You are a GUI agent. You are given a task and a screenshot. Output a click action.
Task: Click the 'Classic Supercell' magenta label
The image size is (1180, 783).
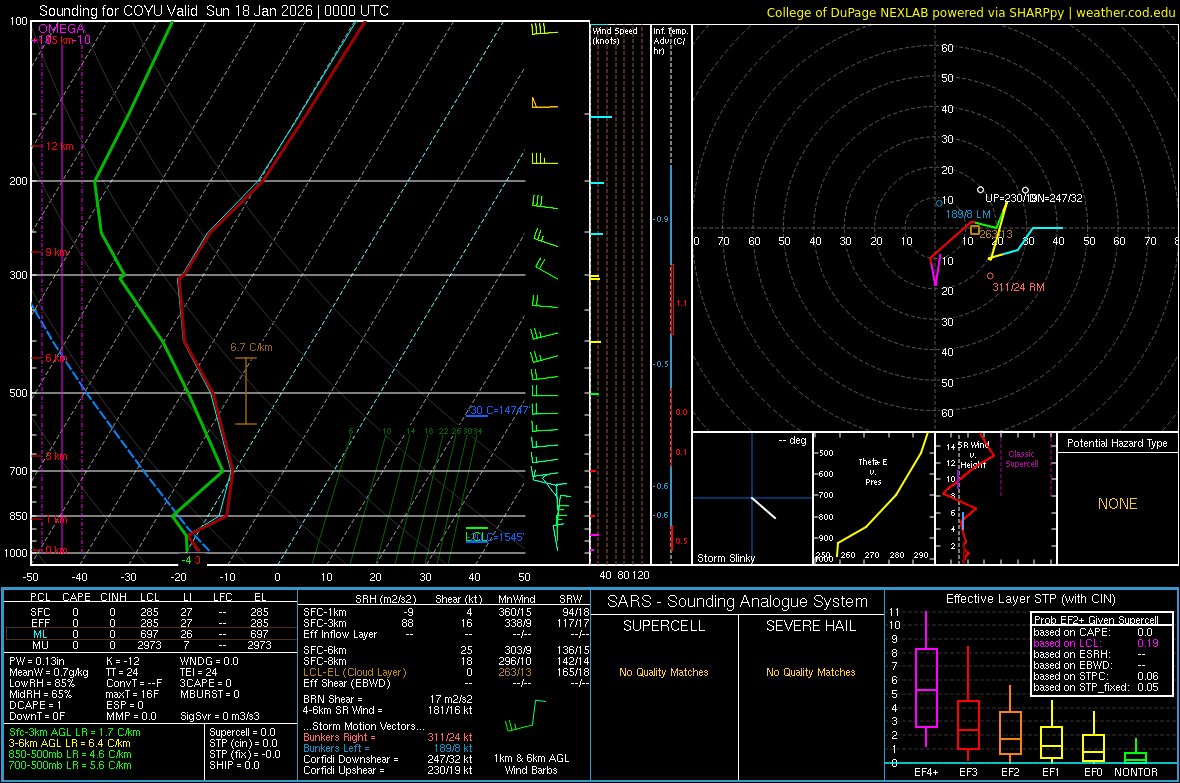[x=1021, y=459]
